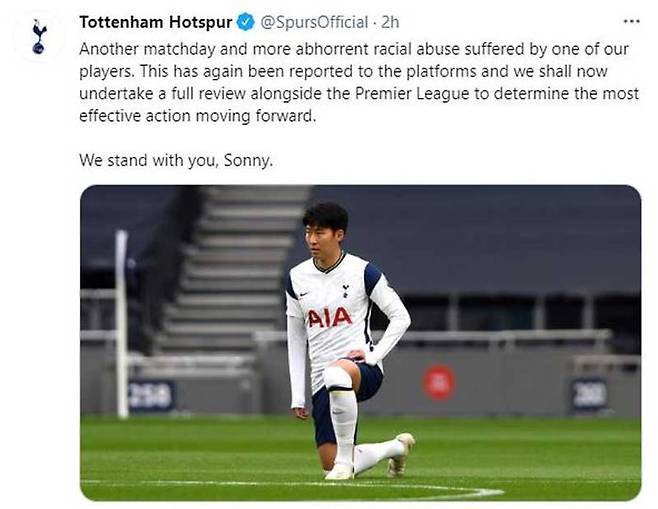Click the blurred section sign at photo right
This screenshot has height=509, width=658.
[589, 394]
